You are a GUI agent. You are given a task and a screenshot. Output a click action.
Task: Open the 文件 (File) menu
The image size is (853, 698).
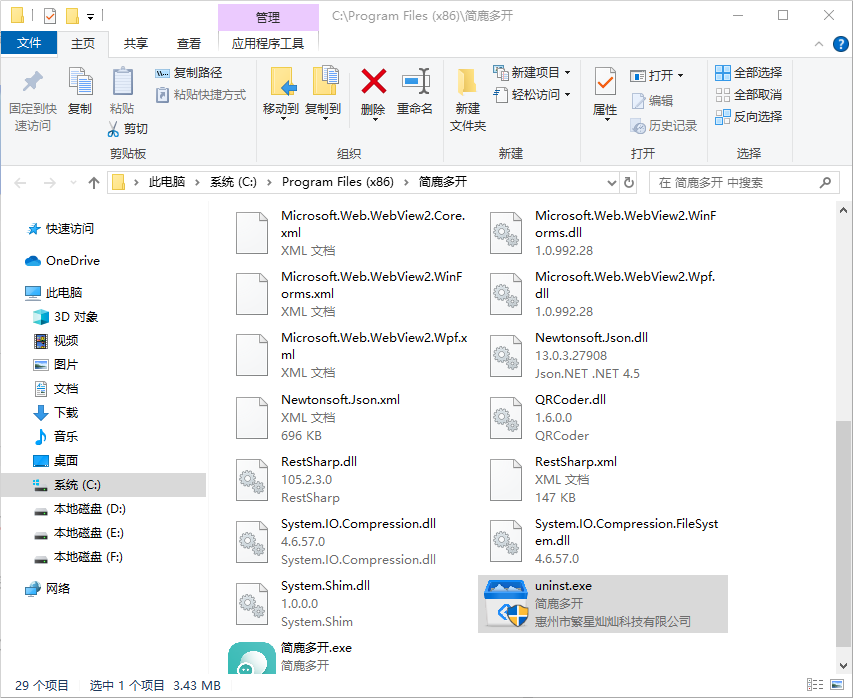pos(30,43)
